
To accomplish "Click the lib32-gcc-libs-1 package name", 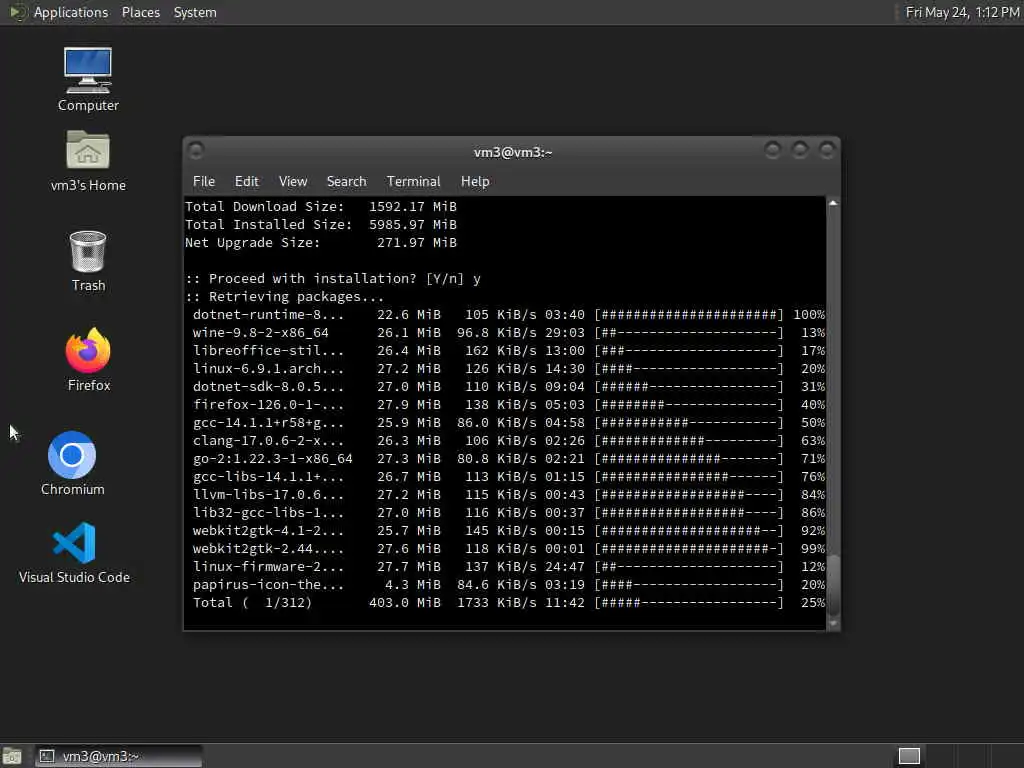I will coord(268,513).
